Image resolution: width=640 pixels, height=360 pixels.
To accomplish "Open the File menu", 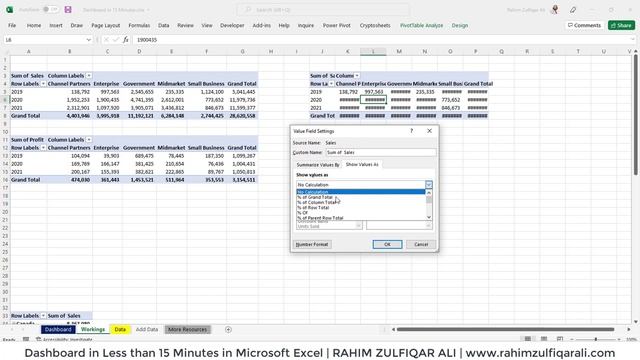I will click(12, 25).
